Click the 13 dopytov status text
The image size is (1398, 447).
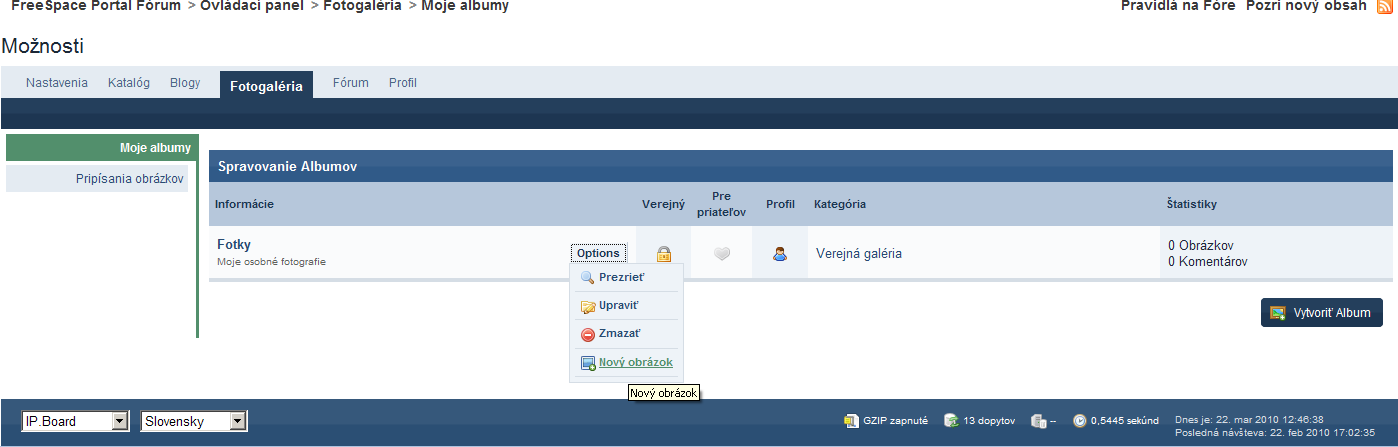[990, 421]
